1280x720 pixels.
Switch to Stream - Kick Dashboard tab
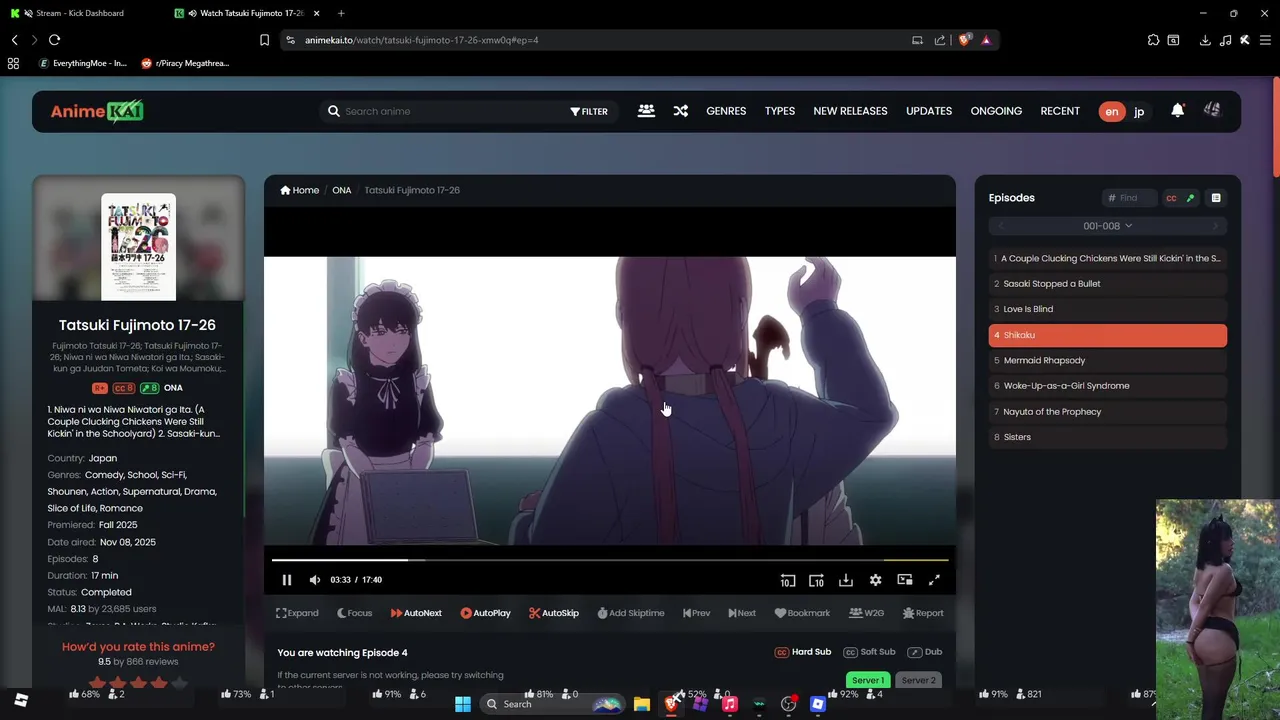click(x=81, y=13)
